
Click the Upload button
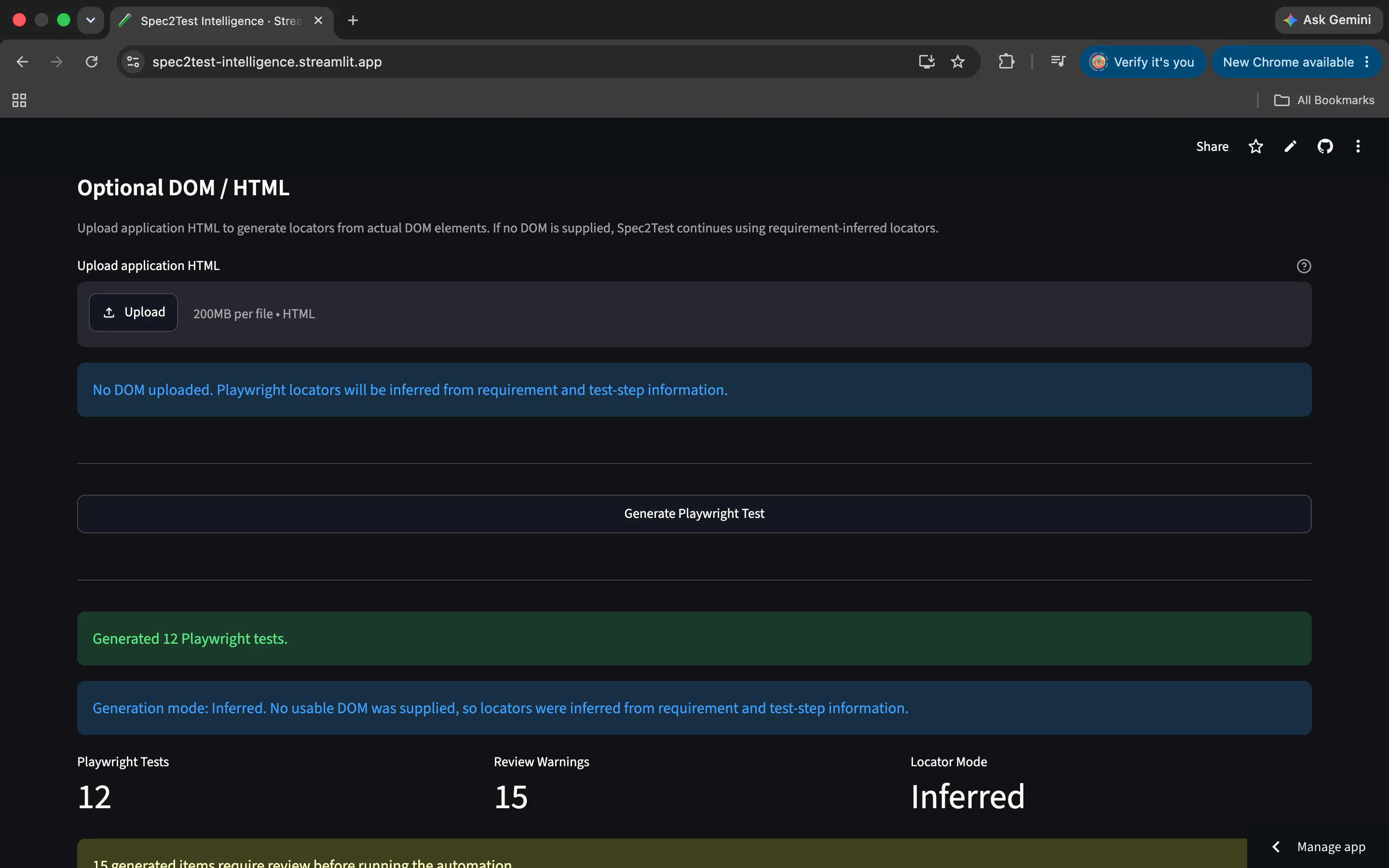click(x=133, y=312)
